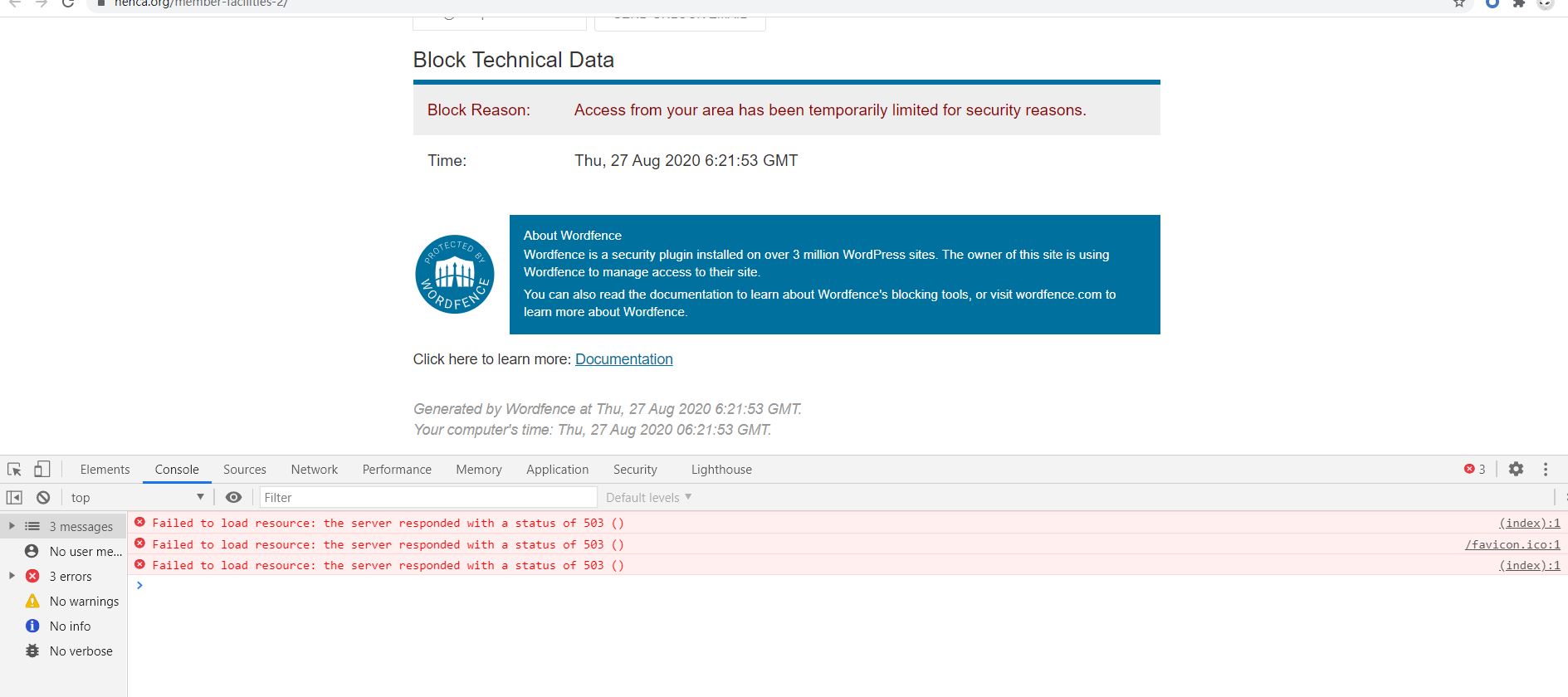Open the Security tab
The width and height of the screenshot is (1568, 697).
[635, 470]
